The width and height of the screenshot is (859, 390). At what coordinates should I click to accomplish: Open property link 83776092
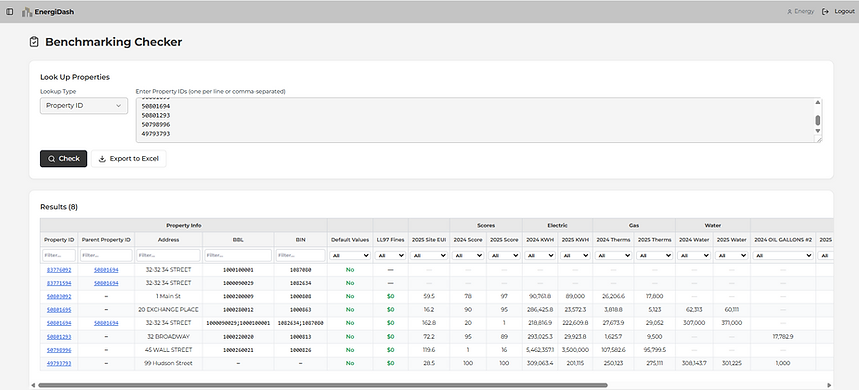(x=59, y=270)
